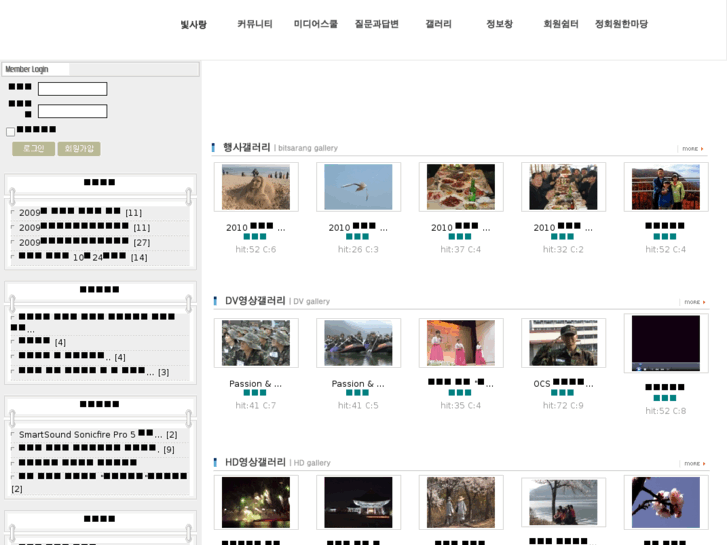The width and height of the screenshot is (727, 545).
Task: Open sidebar post marked [9]
Action: pyautogui.click(x=96, y=449)
